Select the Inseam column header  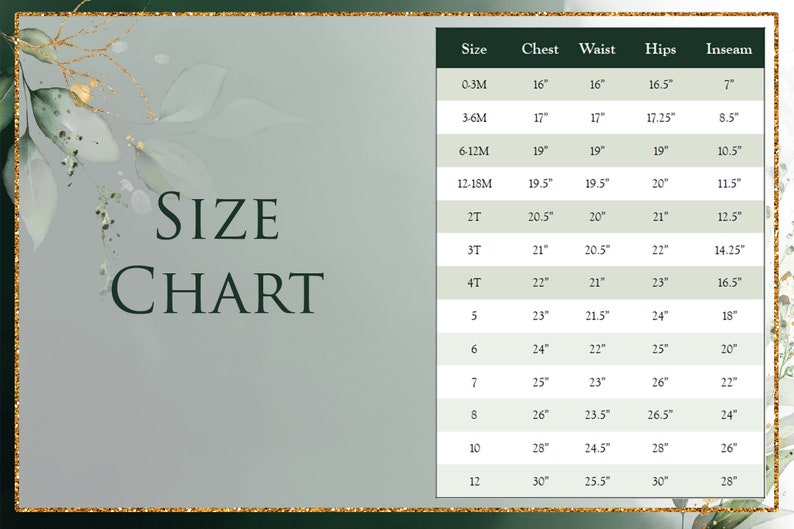pos(729,49)
